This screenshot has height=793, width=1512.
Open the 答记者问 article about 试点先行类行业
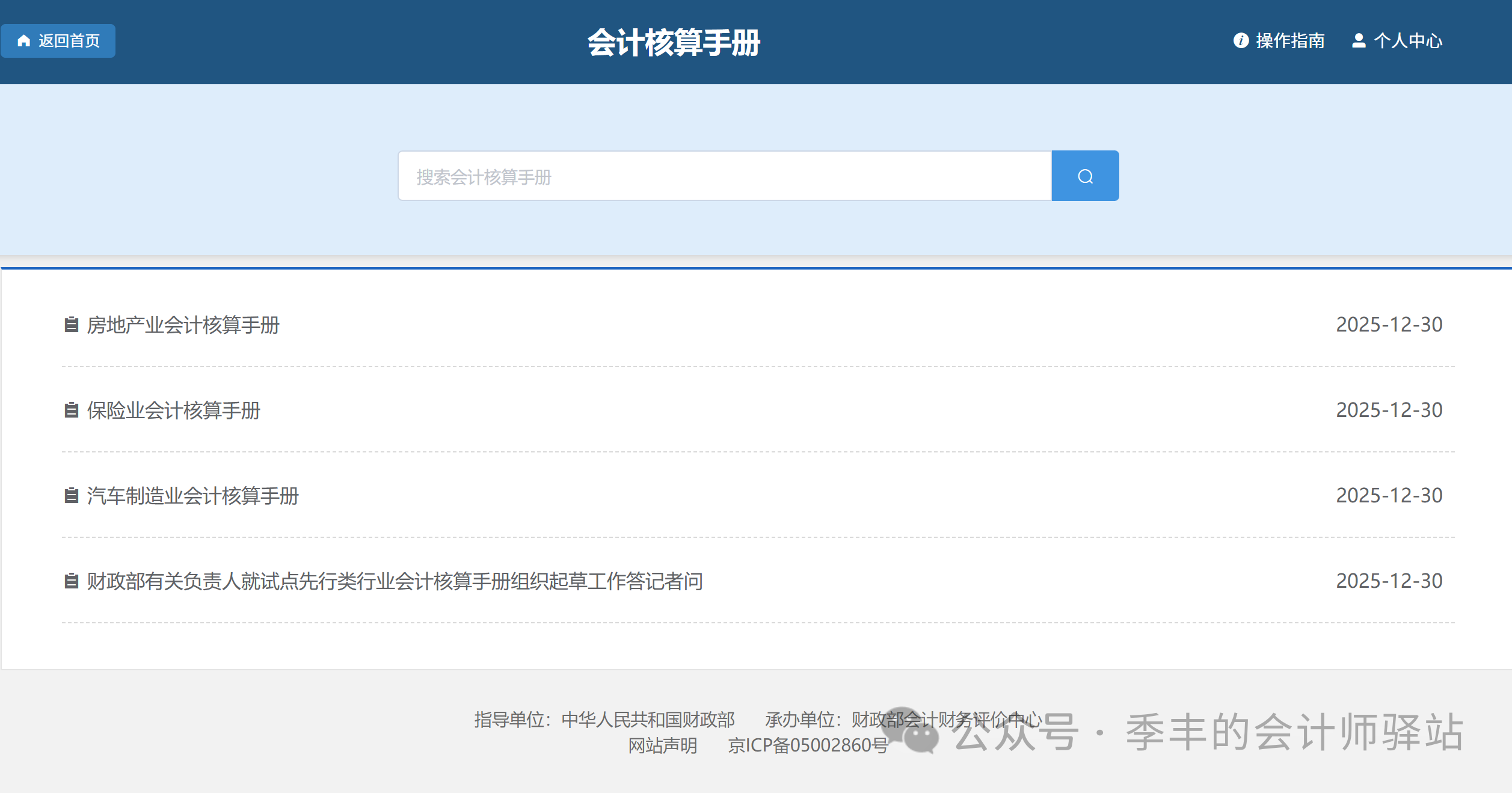pyautogui.click(x=395, y=581)
